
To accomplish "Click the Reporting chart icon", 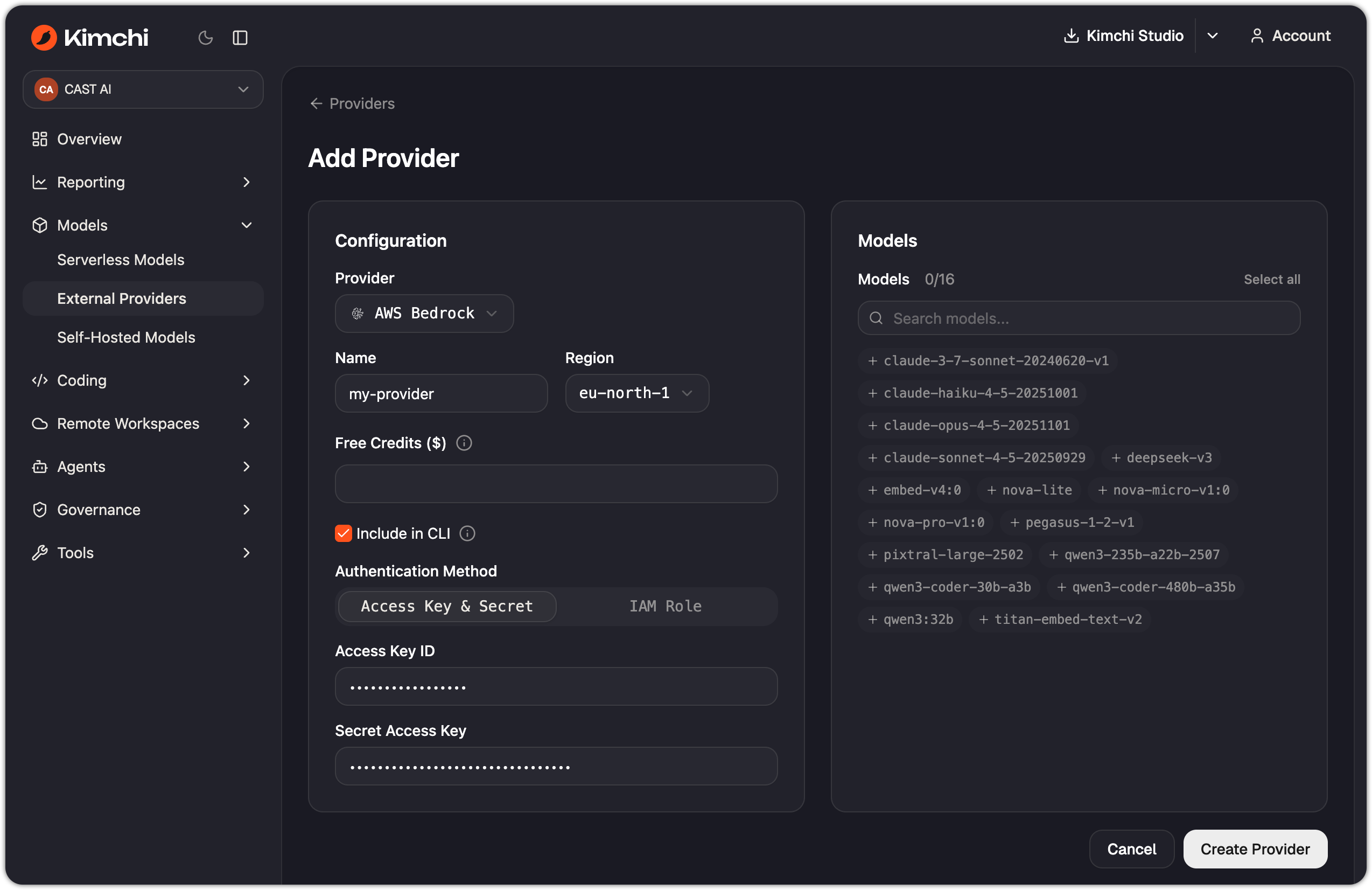I will pos(40,182).
